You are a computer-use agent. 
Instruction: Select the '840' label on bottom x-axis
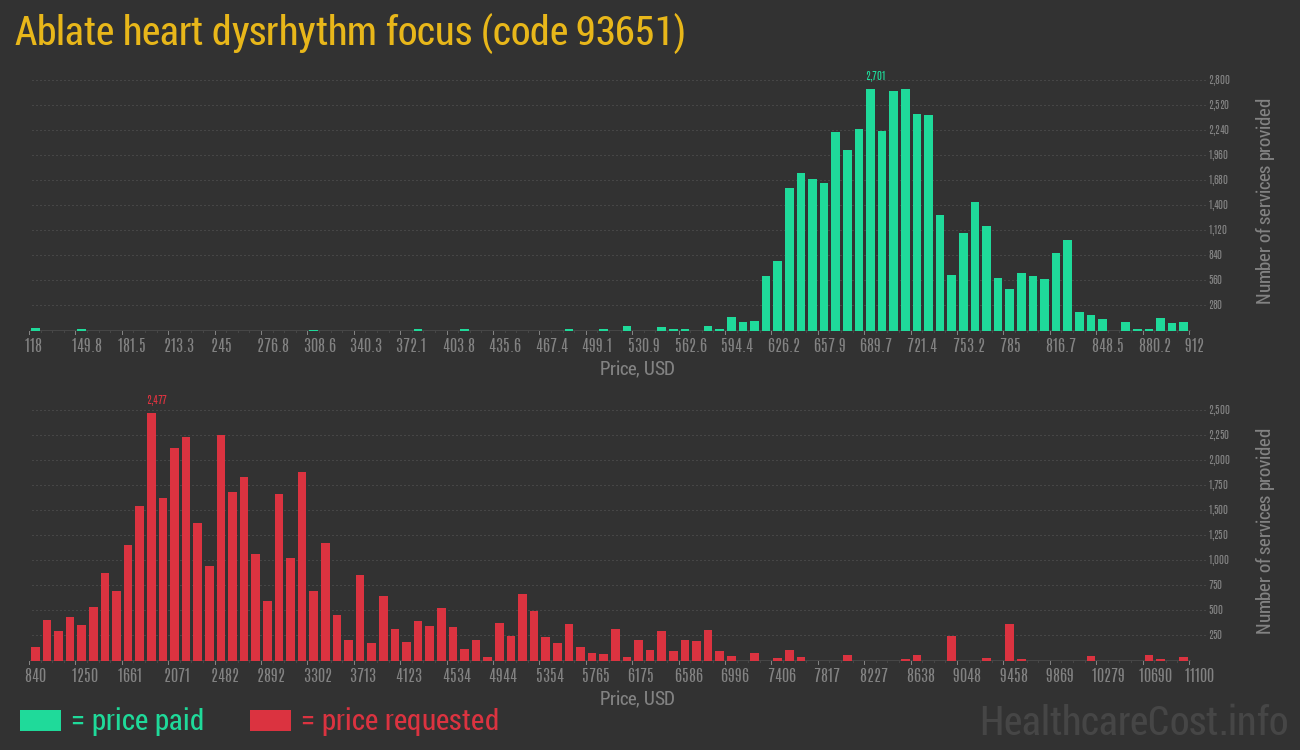pyautogui.click(x=37, y=676)
